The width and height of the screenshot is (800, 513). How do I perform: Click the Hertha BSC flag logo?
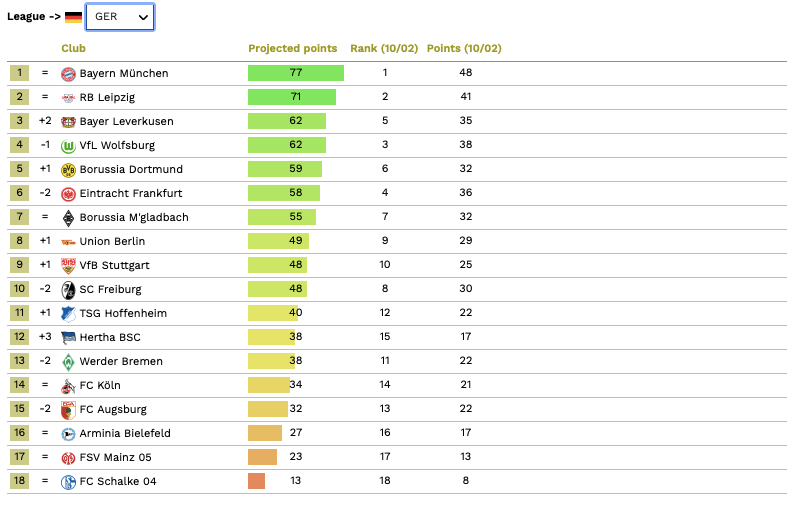pyautogui.click(x=68, y=337)
